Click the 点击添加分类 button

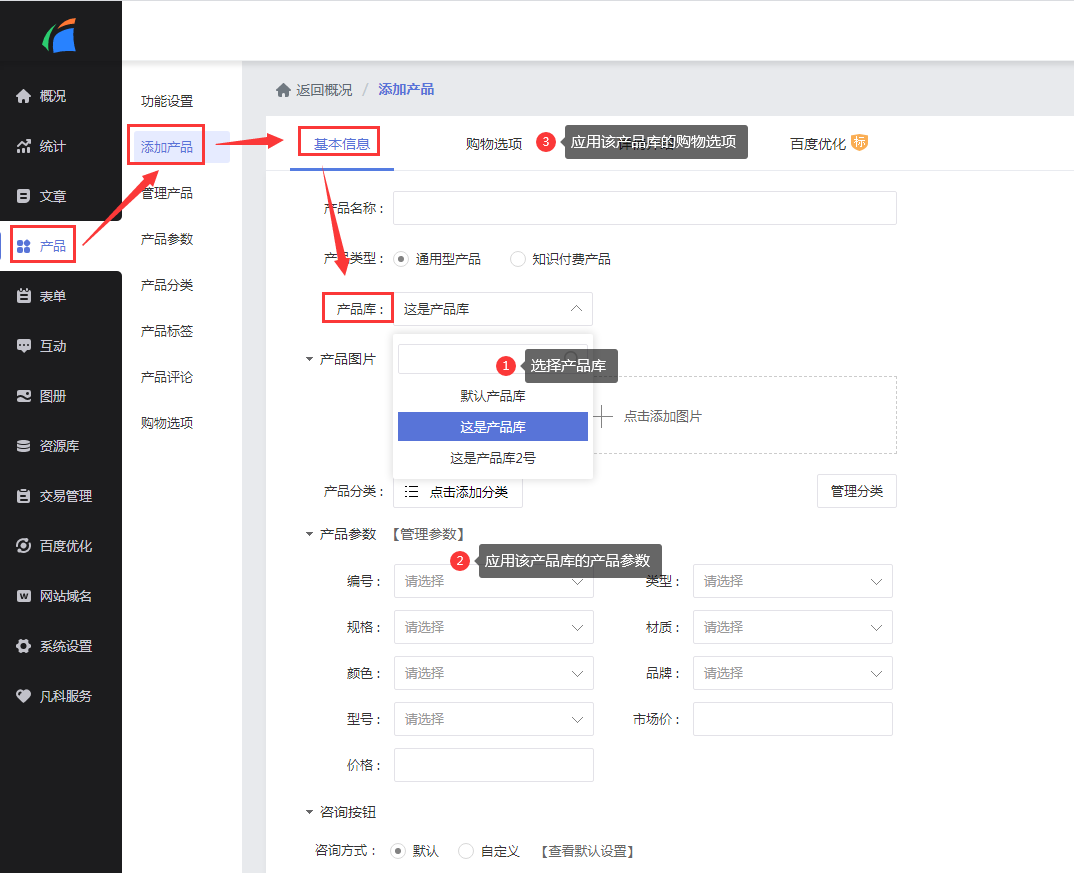[458, 492]
